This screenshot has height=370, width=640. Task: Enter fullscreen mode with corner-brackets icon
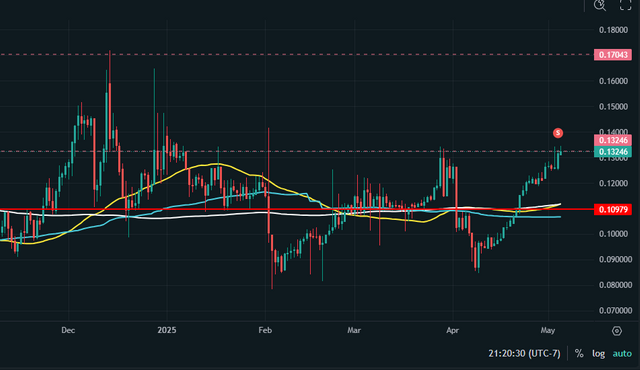625,4
